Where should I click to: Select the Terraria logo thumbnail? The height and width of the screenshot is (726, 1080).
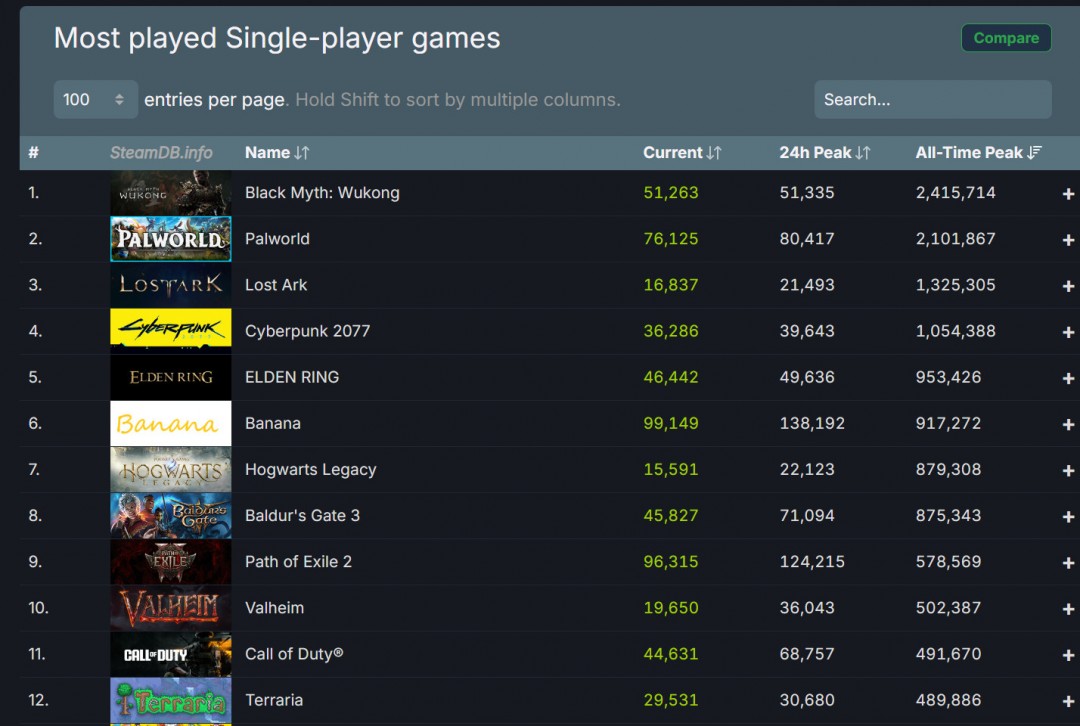point(170,700)
